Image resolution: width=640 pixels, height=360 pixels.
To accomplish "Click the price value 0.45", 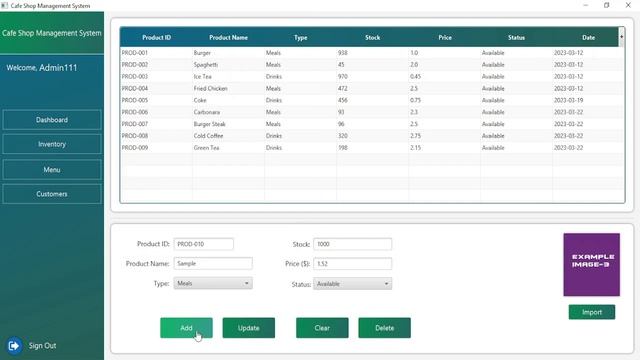I will coord(415,76).
